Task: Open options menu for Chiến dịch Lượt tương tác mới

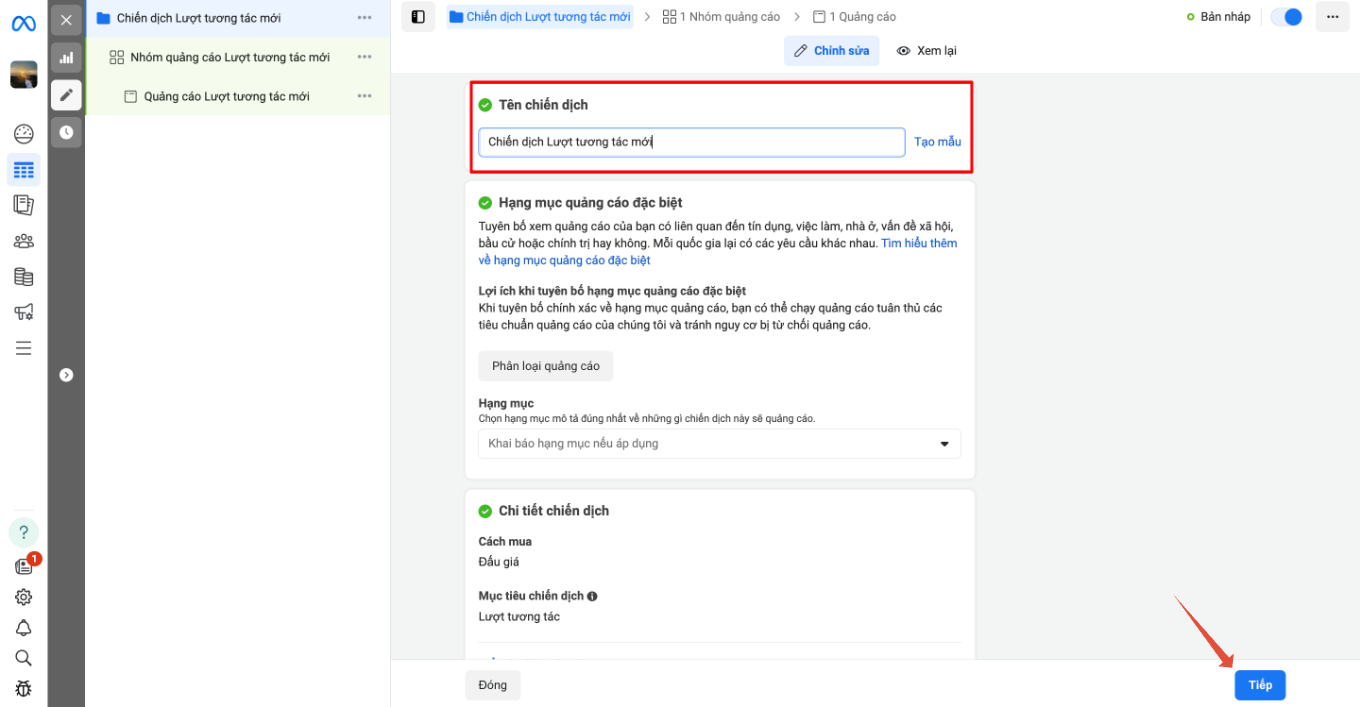Action: click(x=364, y=18)
